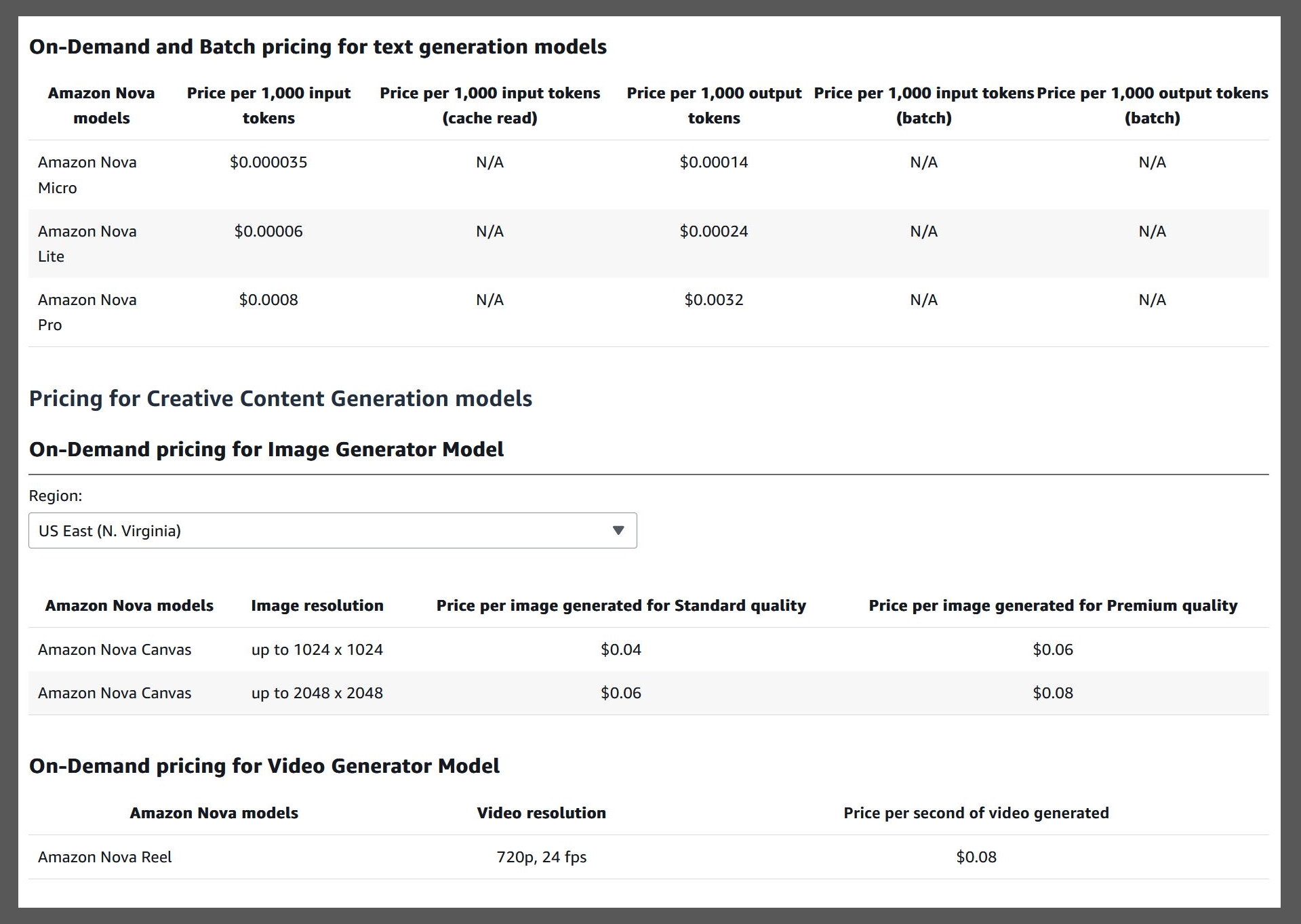This screenshot has width=1301, height=924.
Task: Click the $0.0032 output token price for Nova Pro
Action: pyautogui.click(x=713, y=300)
